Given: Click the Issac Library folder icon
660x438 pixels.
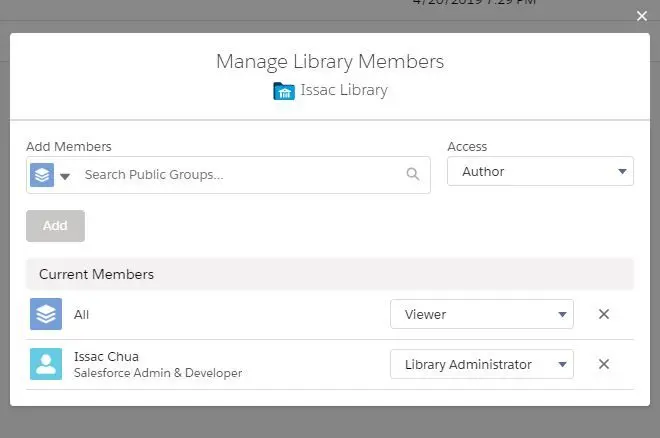Looking at the screenshot, I should (284, 90).
